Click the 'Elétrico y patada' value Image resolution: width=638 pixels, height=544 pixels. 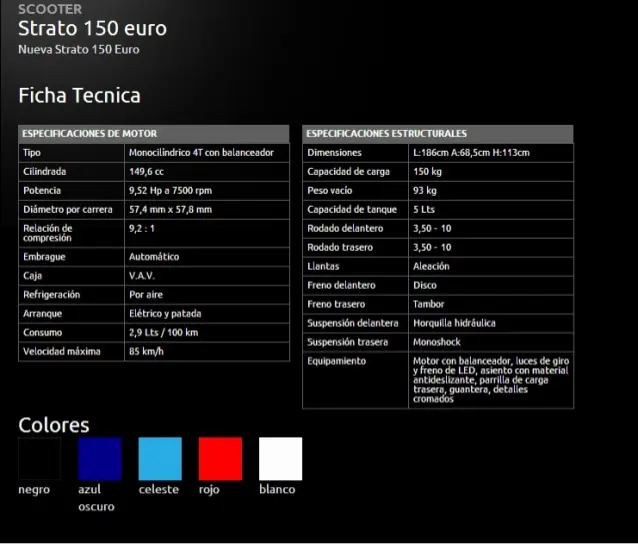165,313
